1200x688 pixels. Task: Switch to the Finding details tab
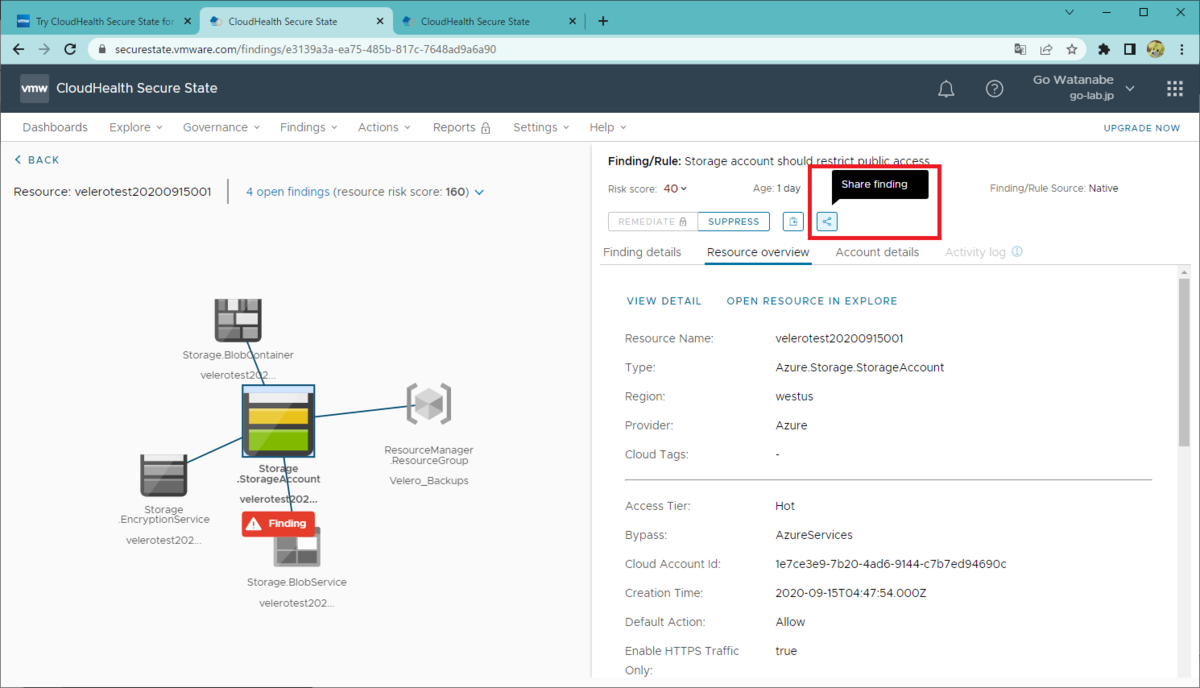tap(642, 252)
